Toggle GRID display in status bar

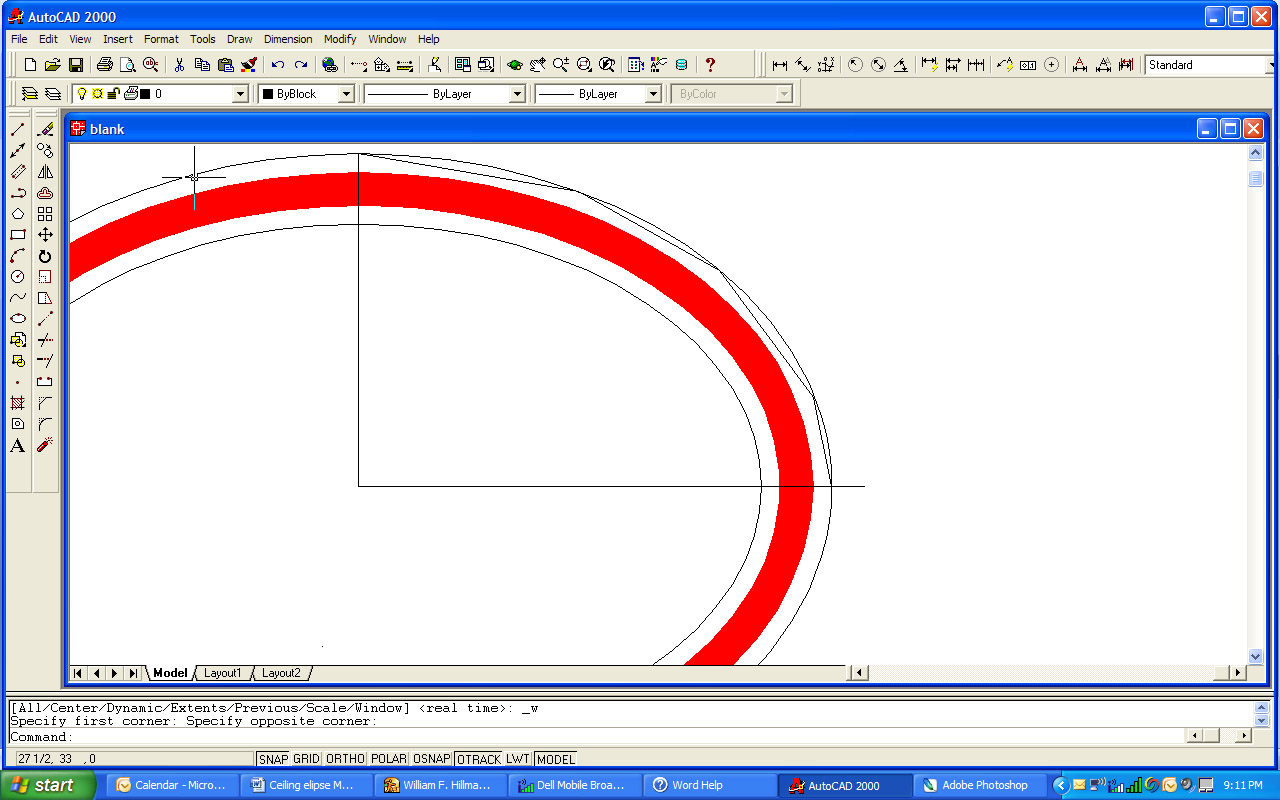306,759
